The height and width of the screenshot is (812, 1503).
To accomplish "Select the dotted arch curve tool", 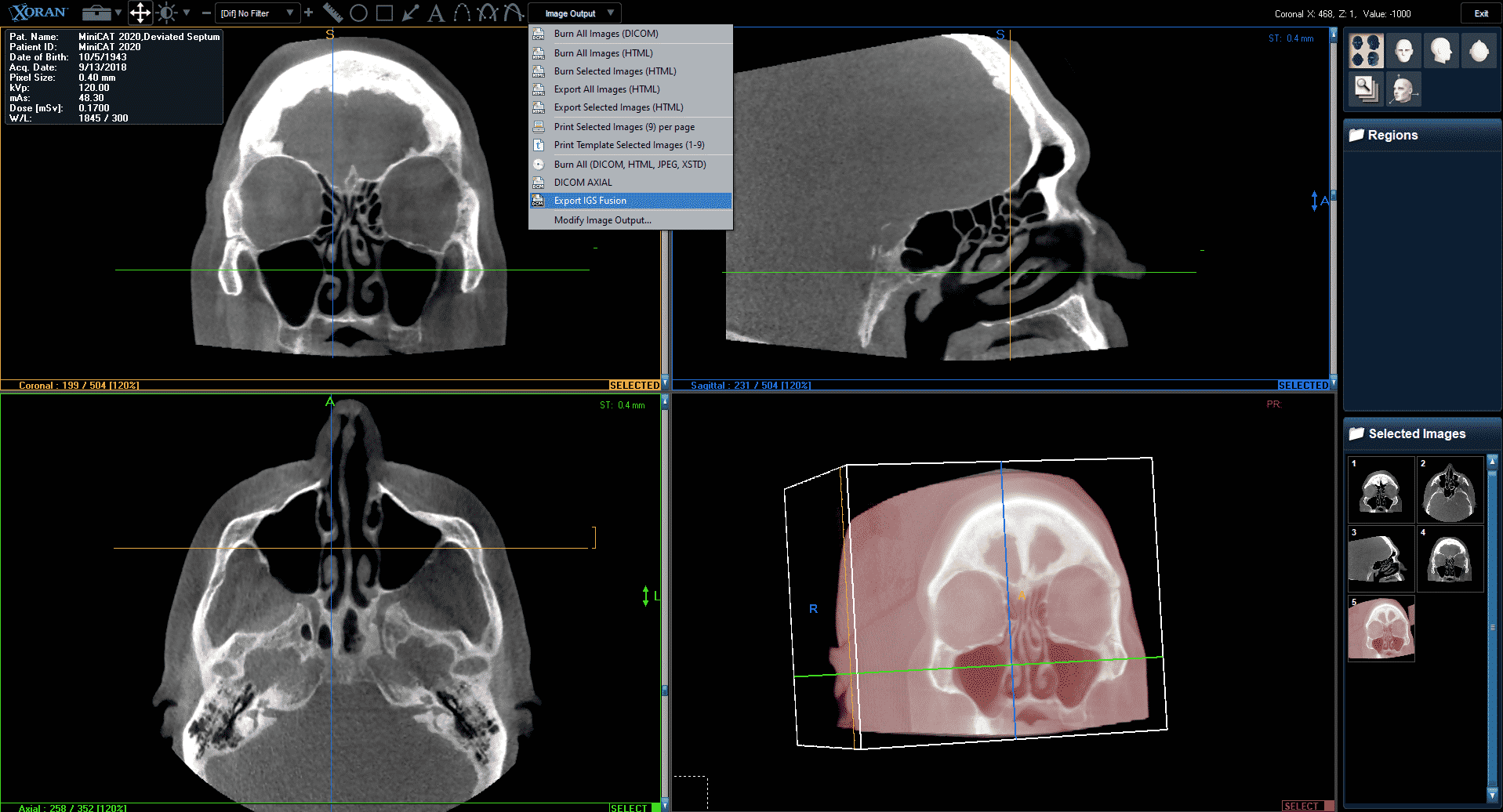I will tap(463, 13).
